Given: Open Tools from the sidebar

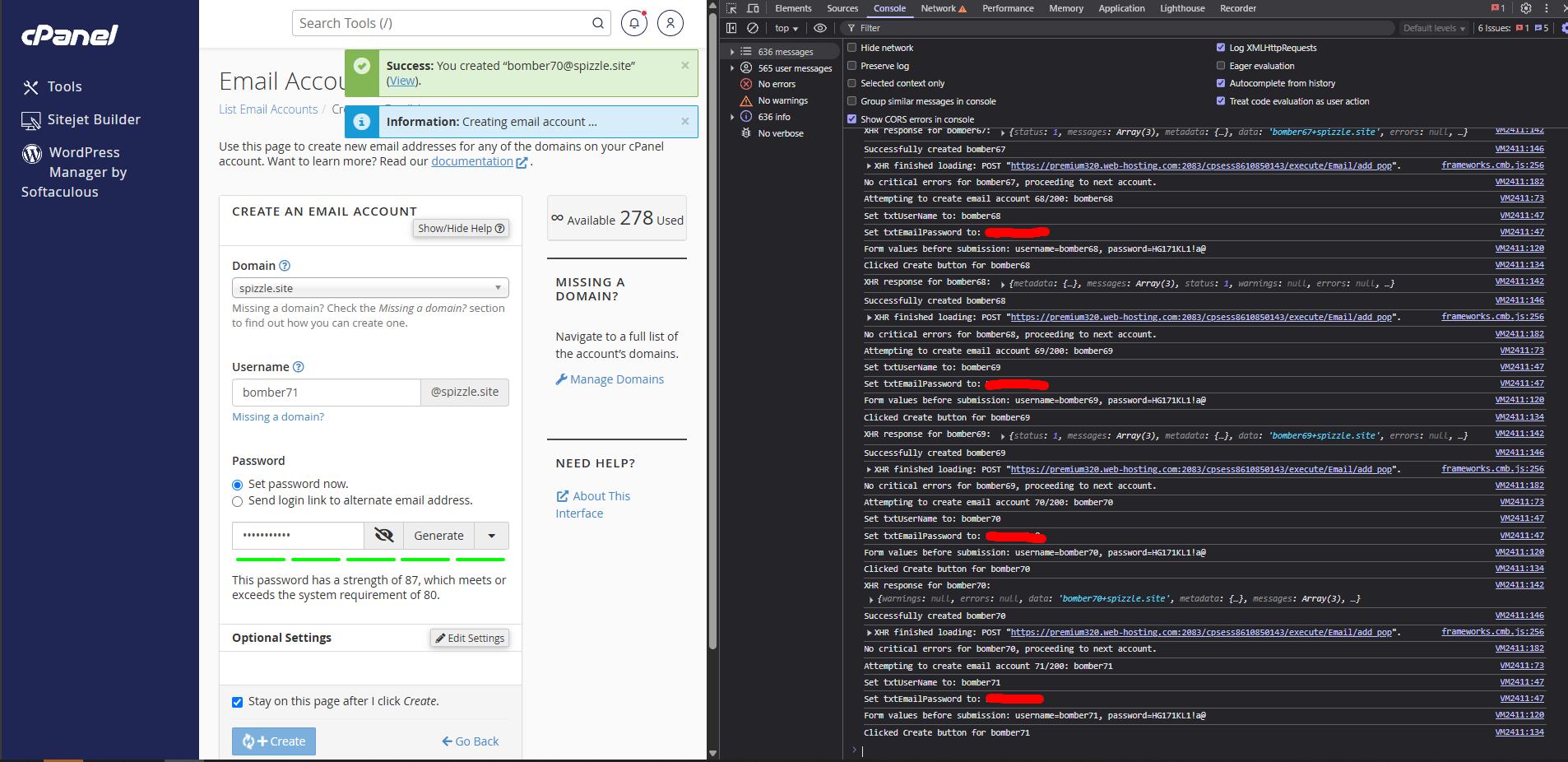Looking at the screenshot, I should pos(53,86).
